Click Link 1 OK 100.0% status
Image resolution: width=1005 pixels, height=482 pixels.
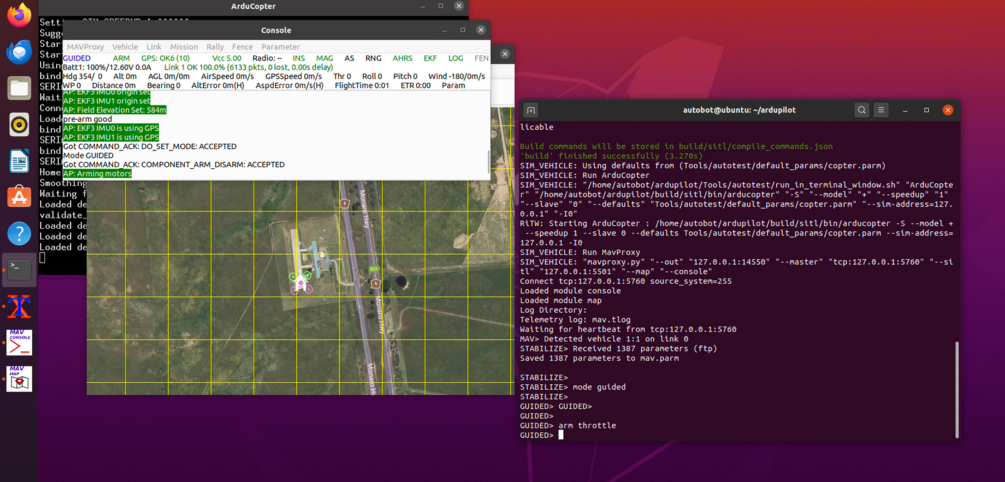pyautogui.click(x=249, y=67)
